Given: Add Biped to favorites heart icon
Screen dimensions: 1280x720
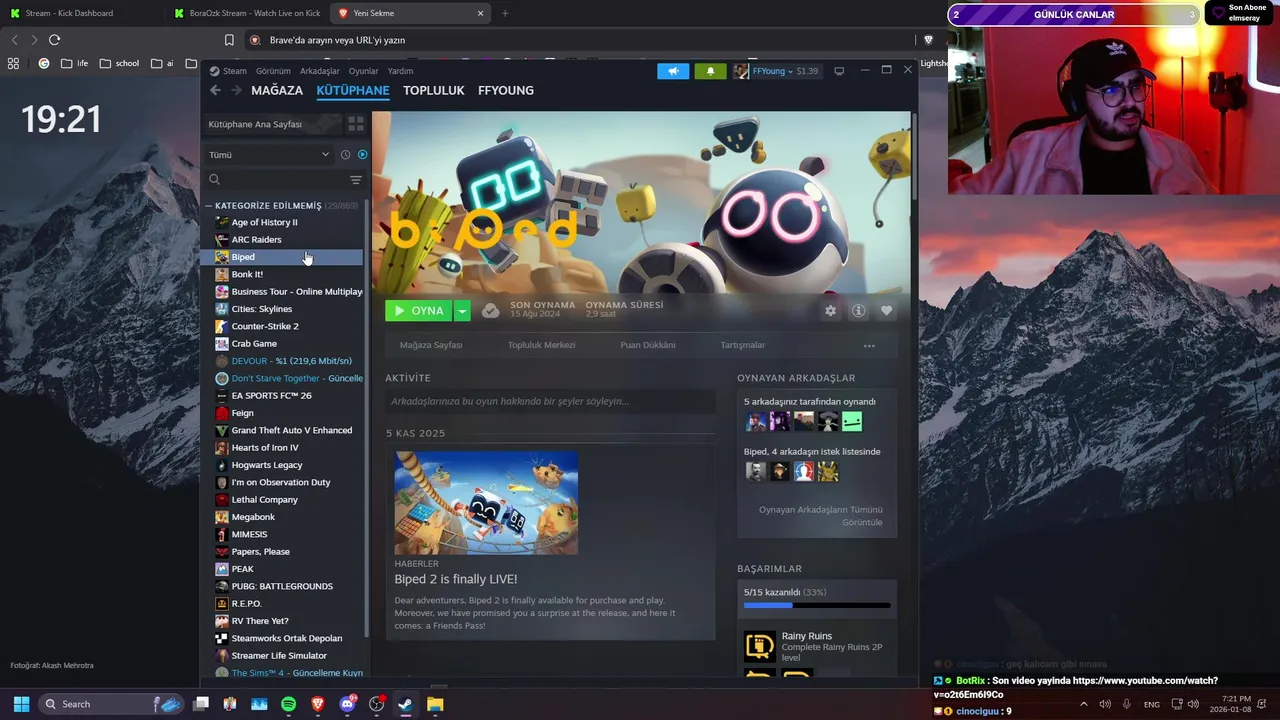Looking at the screenshot, I should coord(886,311).
